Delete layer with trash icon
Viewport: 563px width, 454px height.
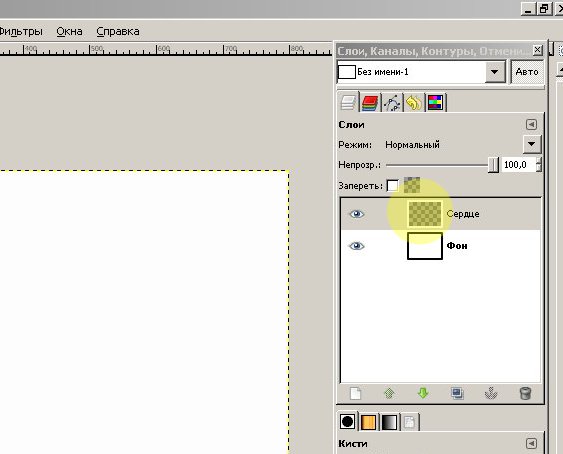point(525,393)
